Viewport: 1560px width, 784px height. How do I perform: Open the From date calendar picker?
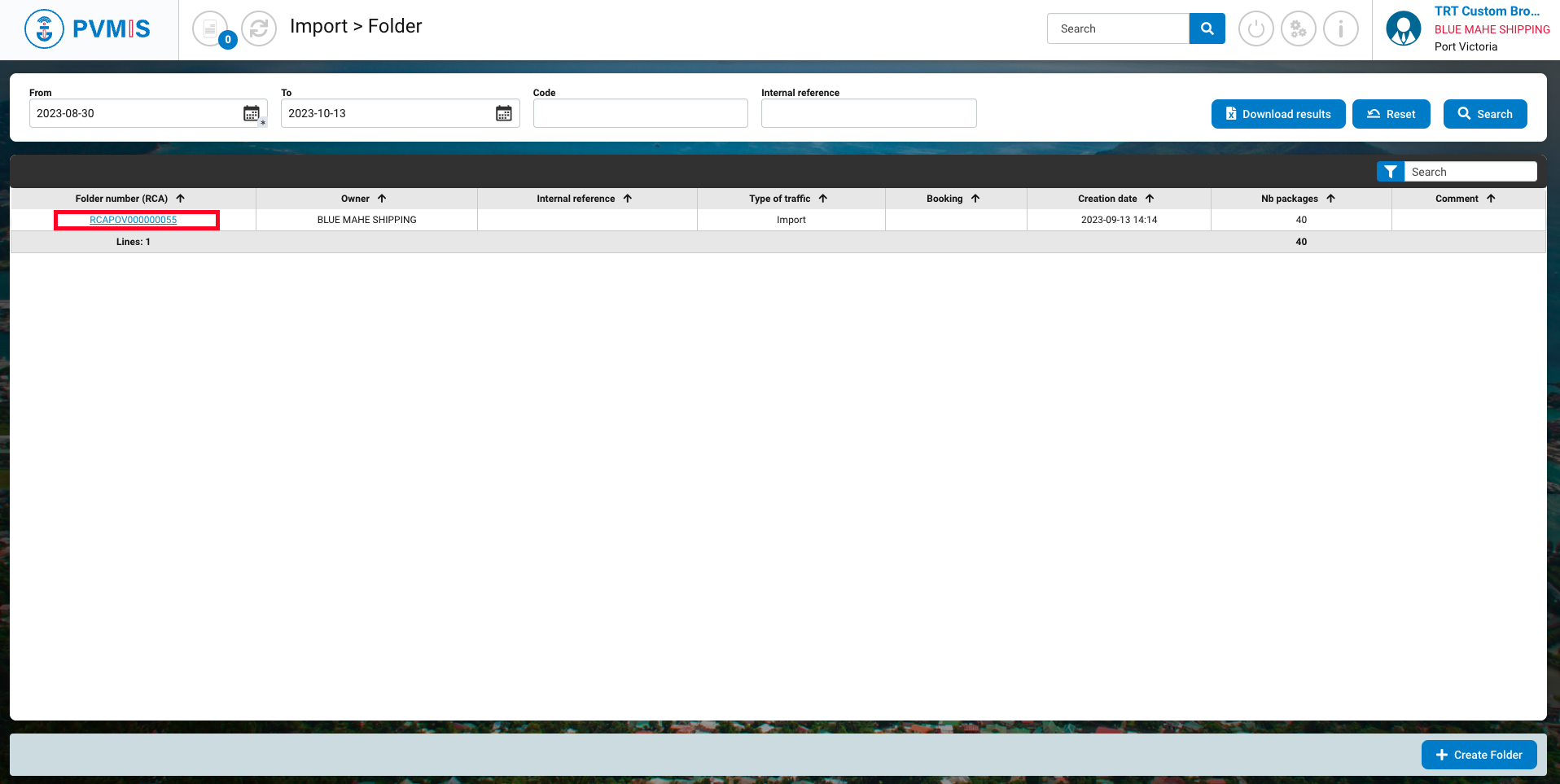click(x=252, y=113)
